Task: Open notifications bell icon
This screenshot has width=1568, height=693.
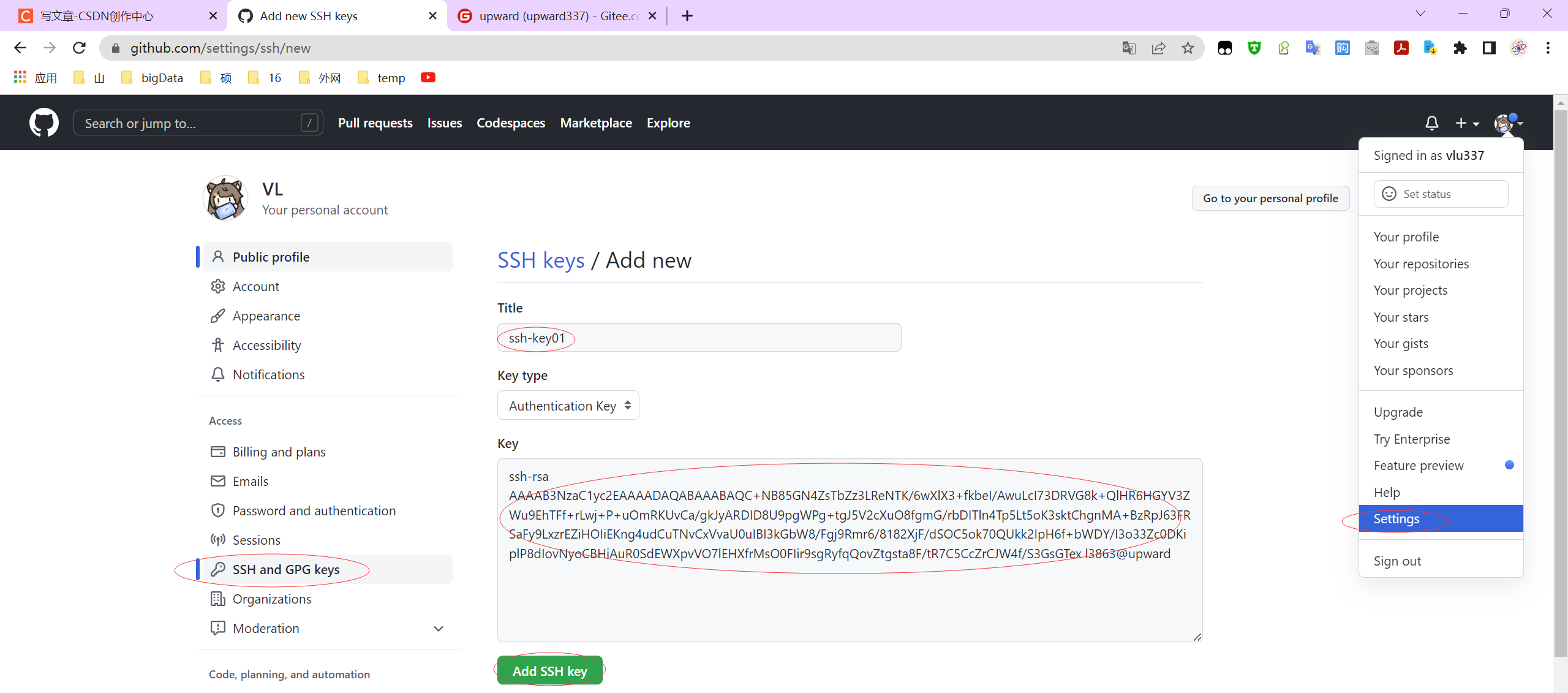Action: pos(1431,123)
